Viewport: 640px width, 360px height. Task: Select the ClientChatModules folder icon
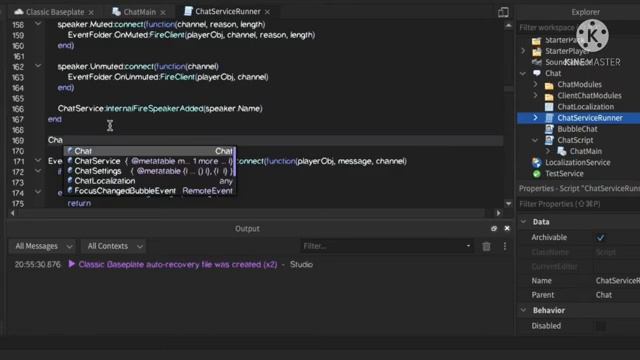549,96
